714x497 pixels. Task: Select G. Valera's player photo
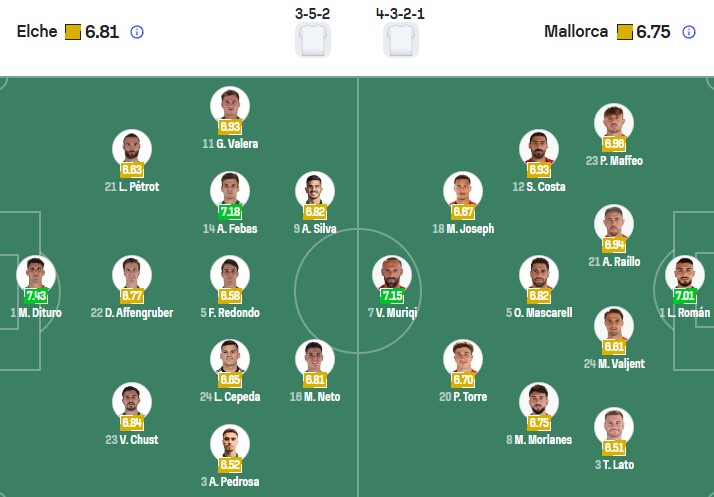pos(230,104)
